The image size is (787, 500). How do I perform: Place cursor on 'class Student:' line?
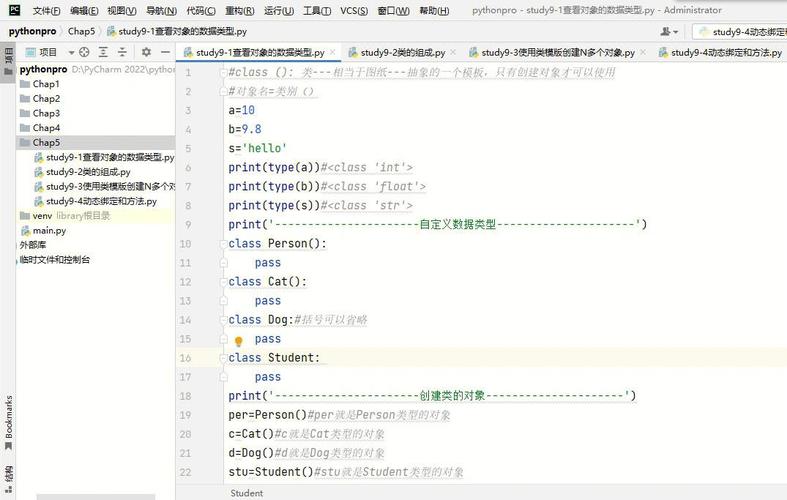274,357
